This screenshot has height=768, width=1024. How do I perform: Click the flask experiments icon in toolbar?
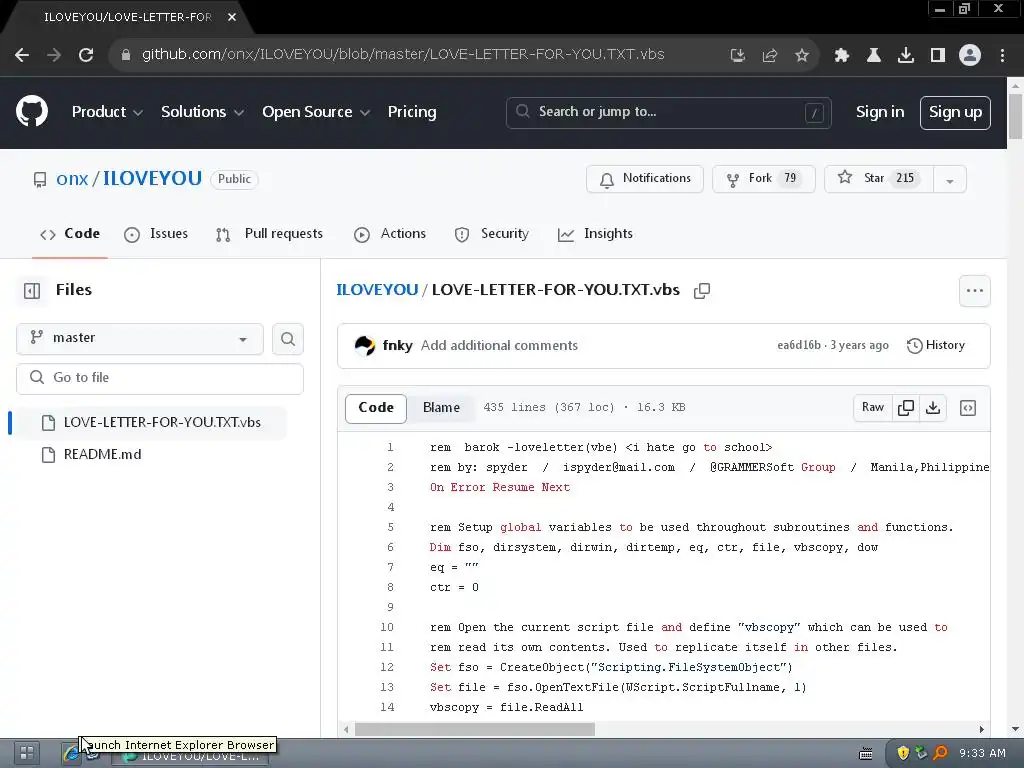click(873, 56)
